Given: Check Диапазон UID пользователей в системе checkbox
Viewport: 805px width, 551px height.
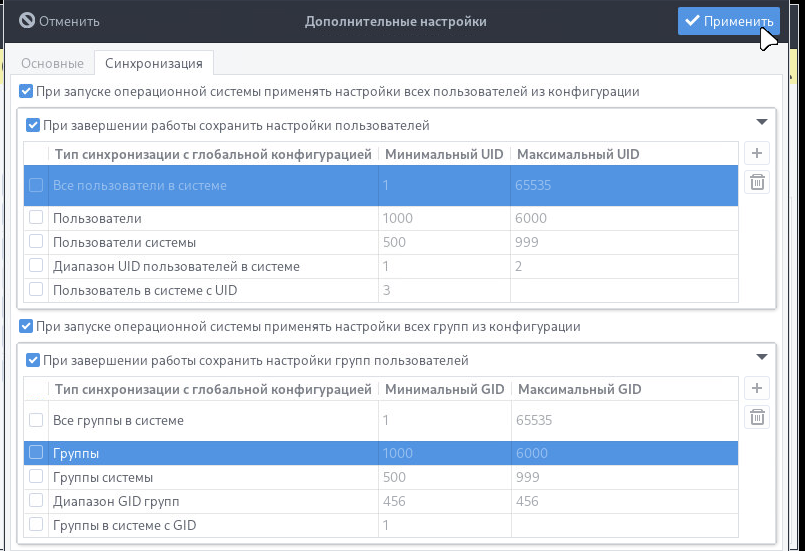Looking at the screenshot, I should click(36, 265).
